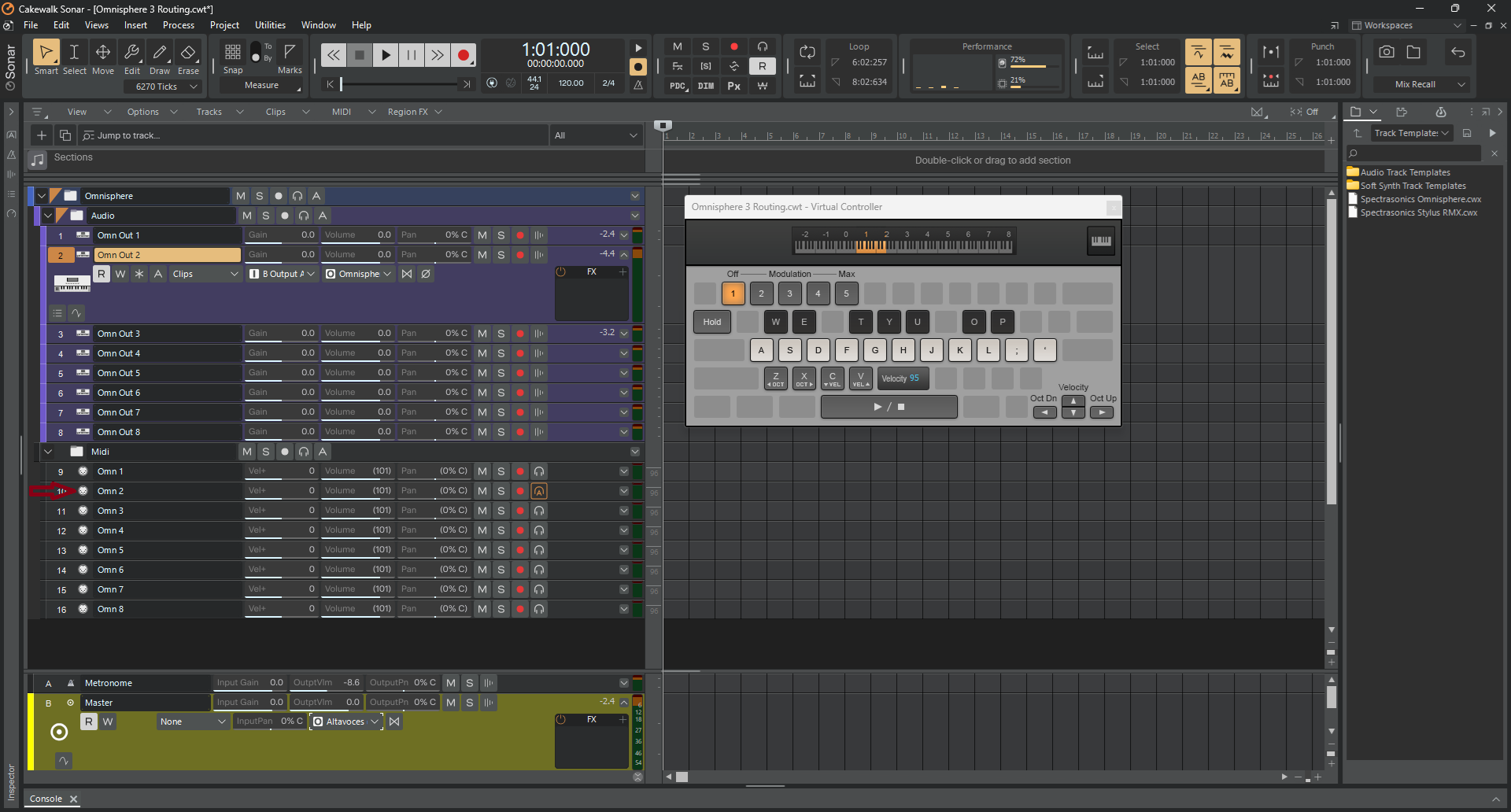Click the Snap to grid icon
The height and width of the screenshot is (812, 1511).
point(233,53)
